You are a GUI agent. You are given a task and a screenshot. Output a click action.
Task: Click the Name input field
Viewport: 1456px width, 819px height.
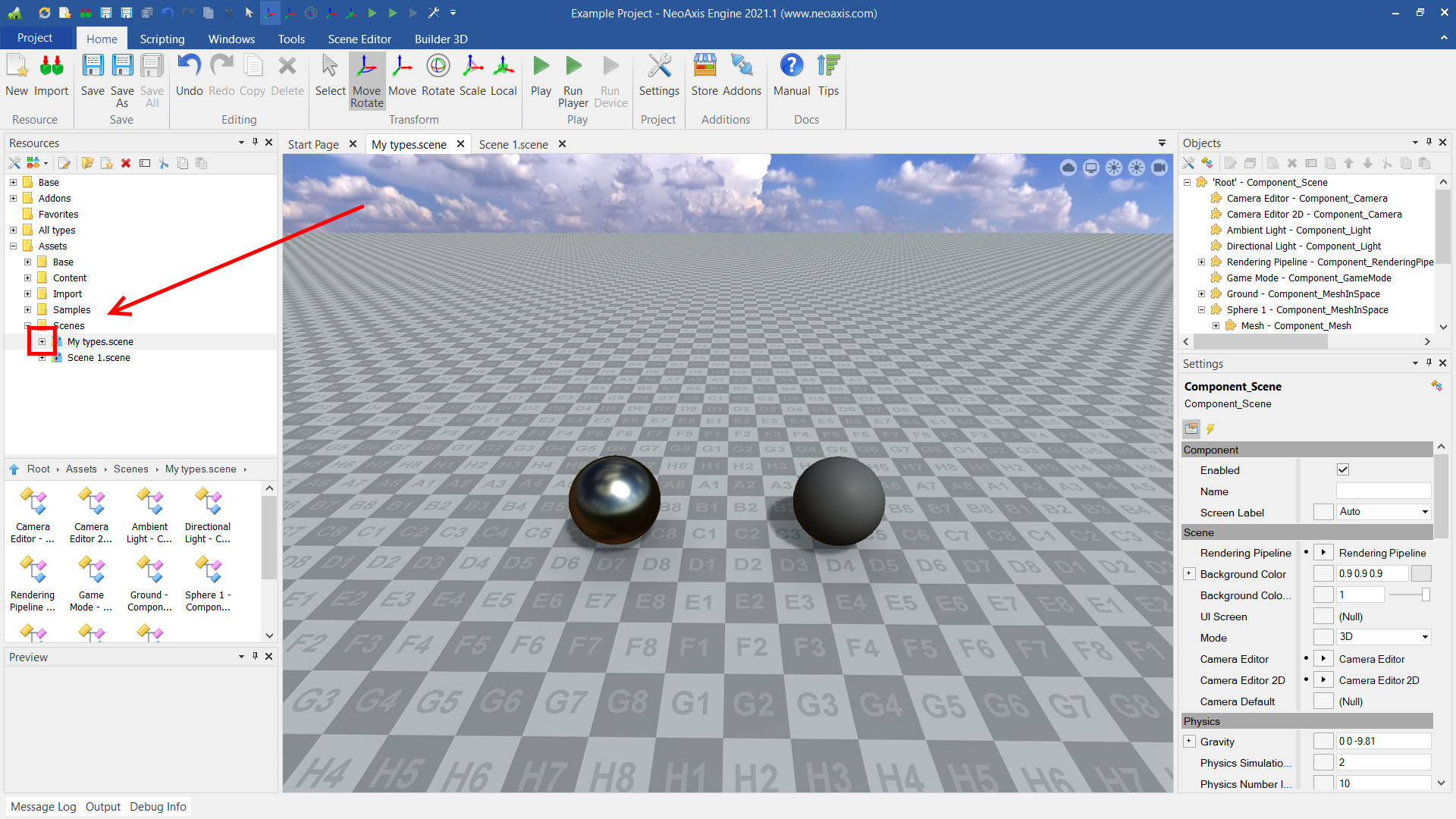click(1382, 491)
